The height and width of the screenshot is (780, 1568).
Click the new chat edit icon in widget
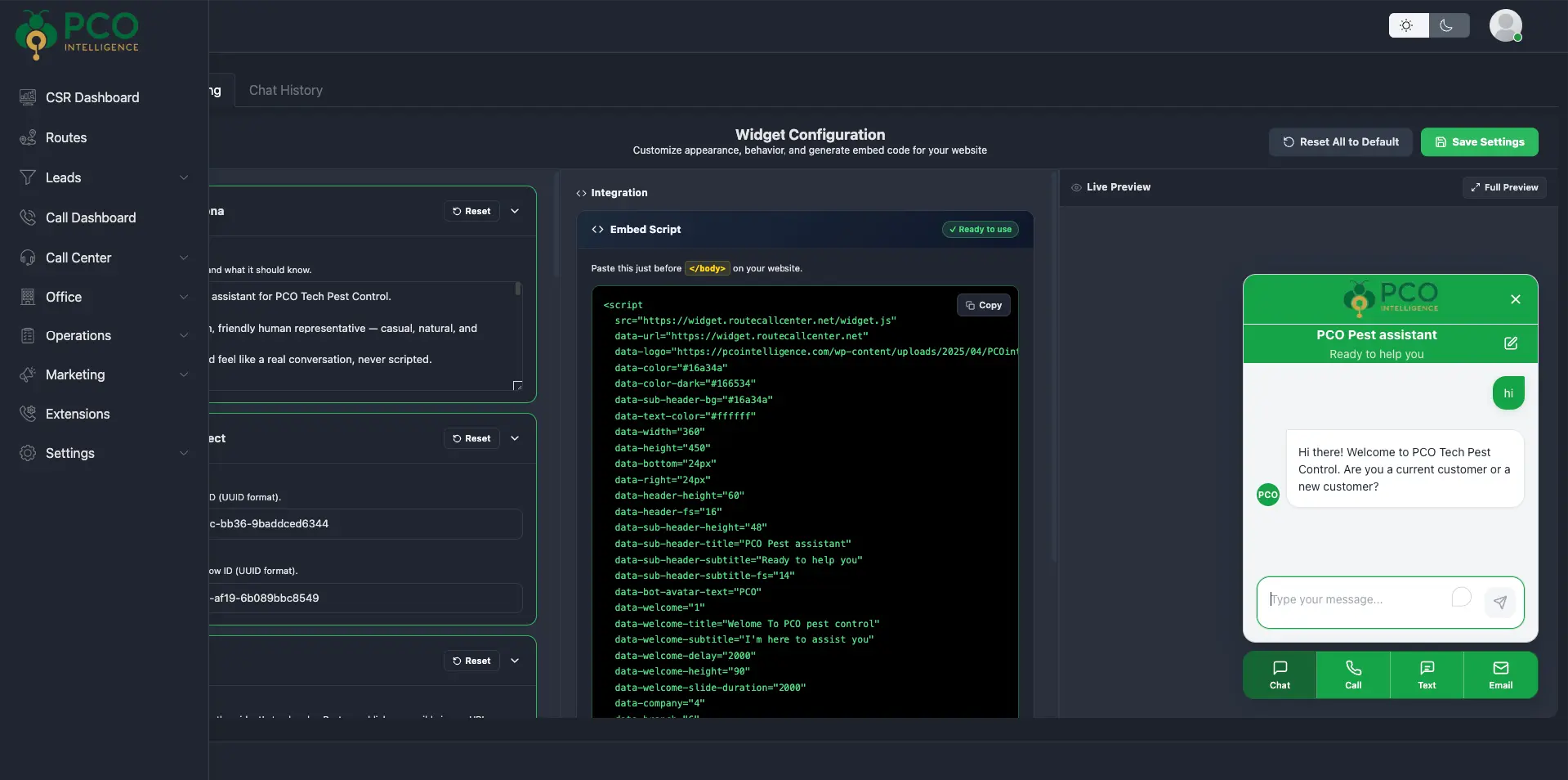click(x=1511, y=343)
